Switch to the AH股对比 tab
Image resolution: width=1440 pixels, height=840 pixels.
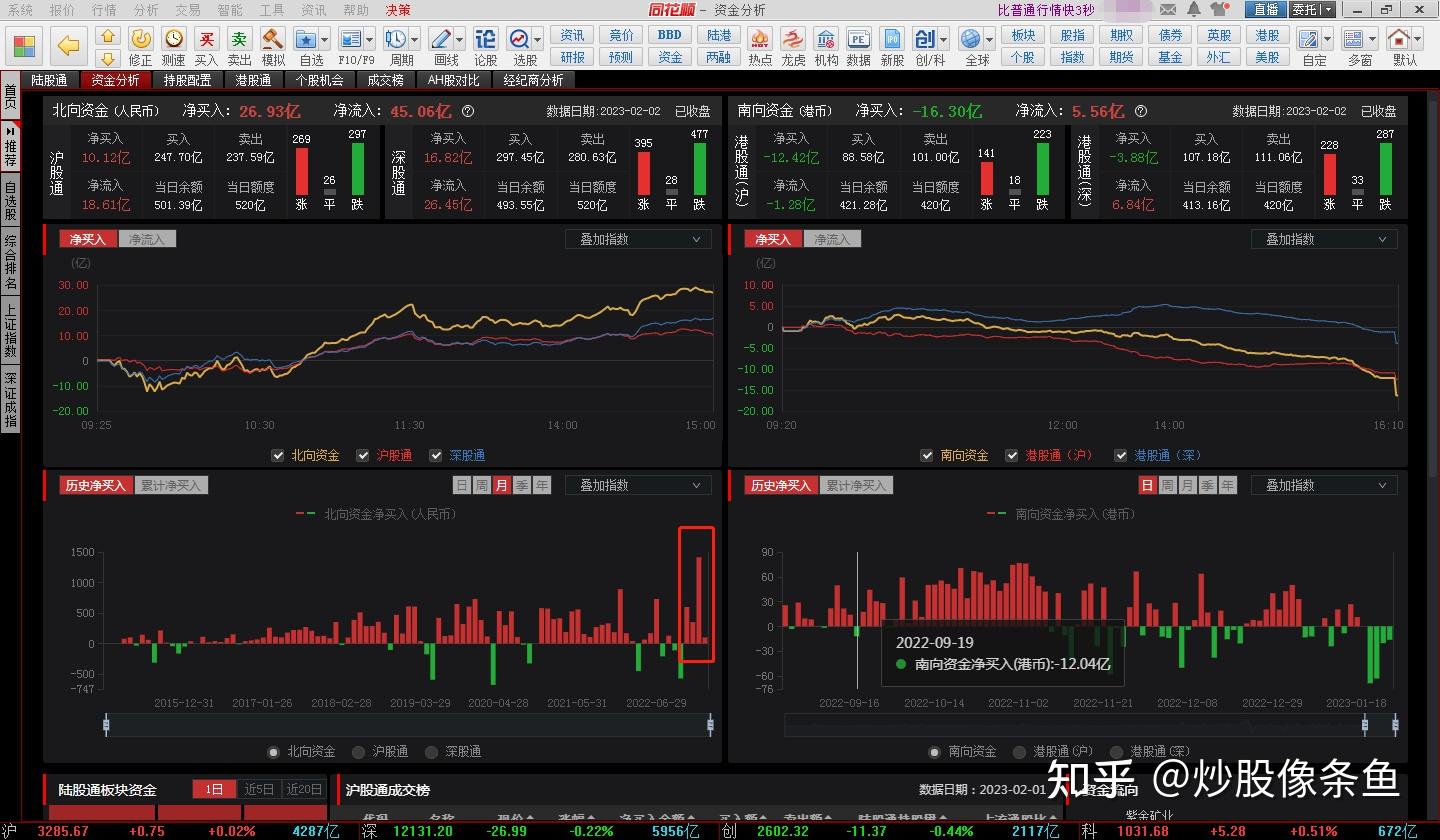[453, 80]
